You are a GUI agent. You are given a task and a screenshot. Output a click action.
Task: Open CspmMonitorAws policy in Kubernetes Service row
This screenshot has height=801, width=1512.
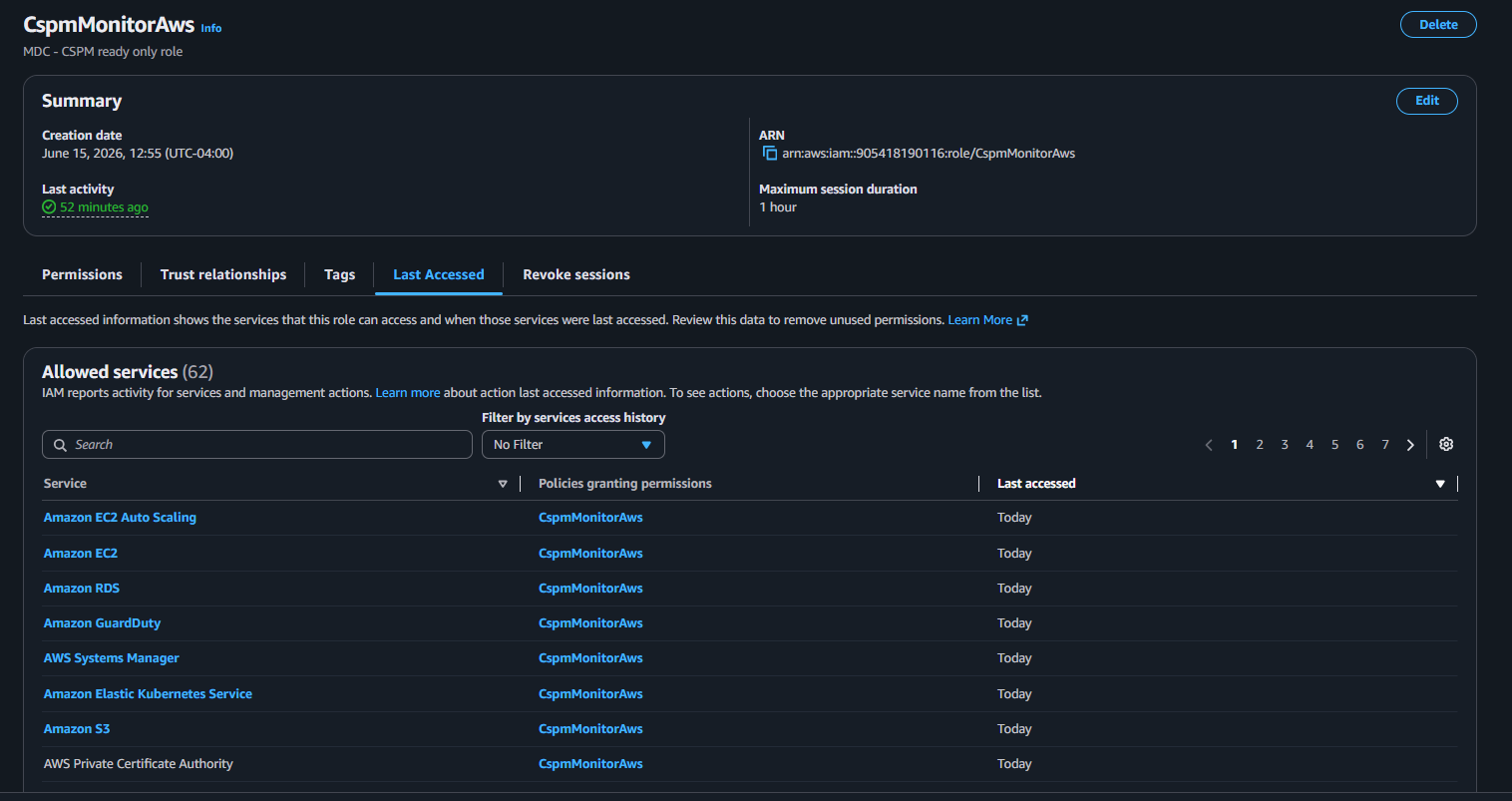pos(590,694)
